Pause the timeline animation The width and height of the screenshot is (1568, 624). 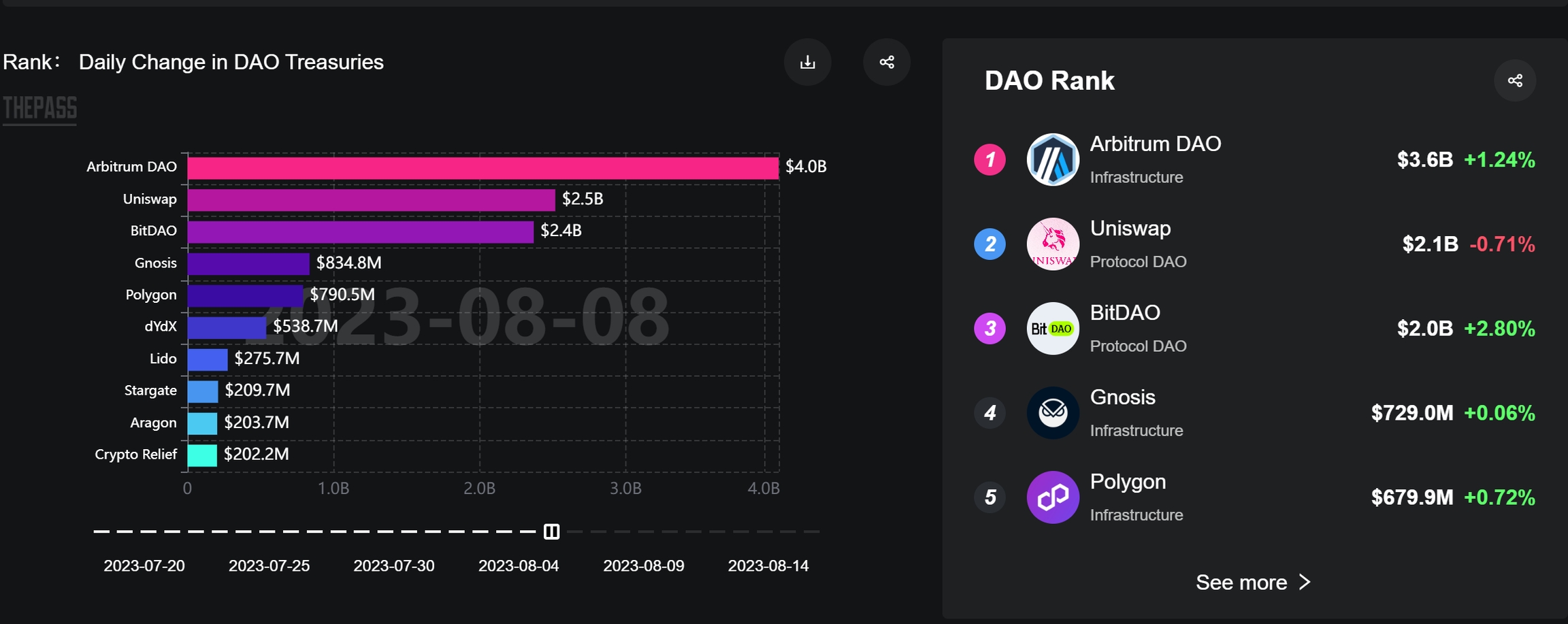coord(551,531)
